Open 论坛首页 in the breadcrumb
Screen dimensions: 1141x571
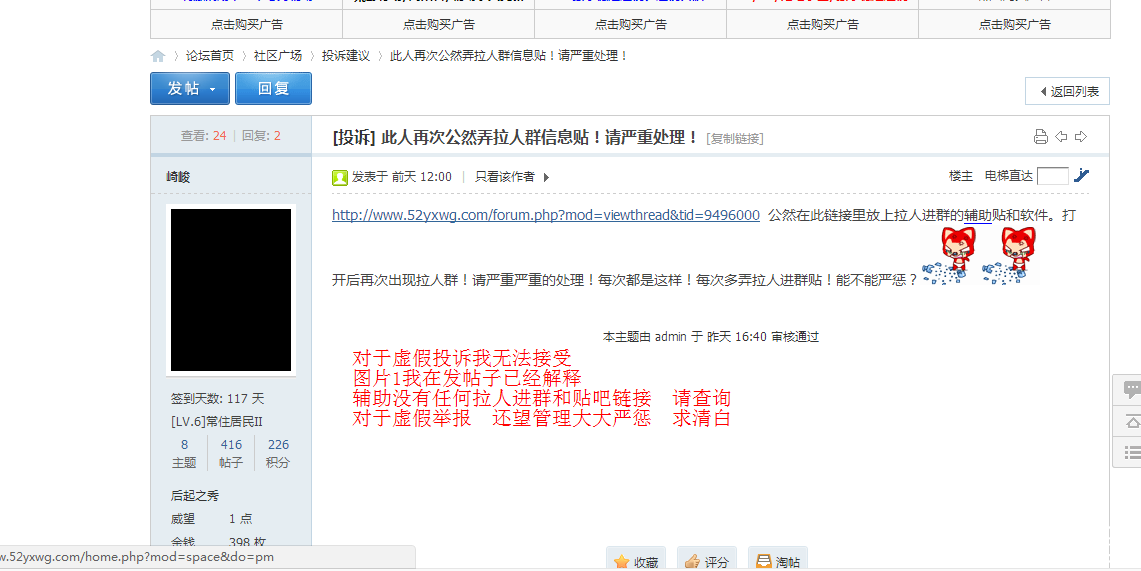pos(210,56)
